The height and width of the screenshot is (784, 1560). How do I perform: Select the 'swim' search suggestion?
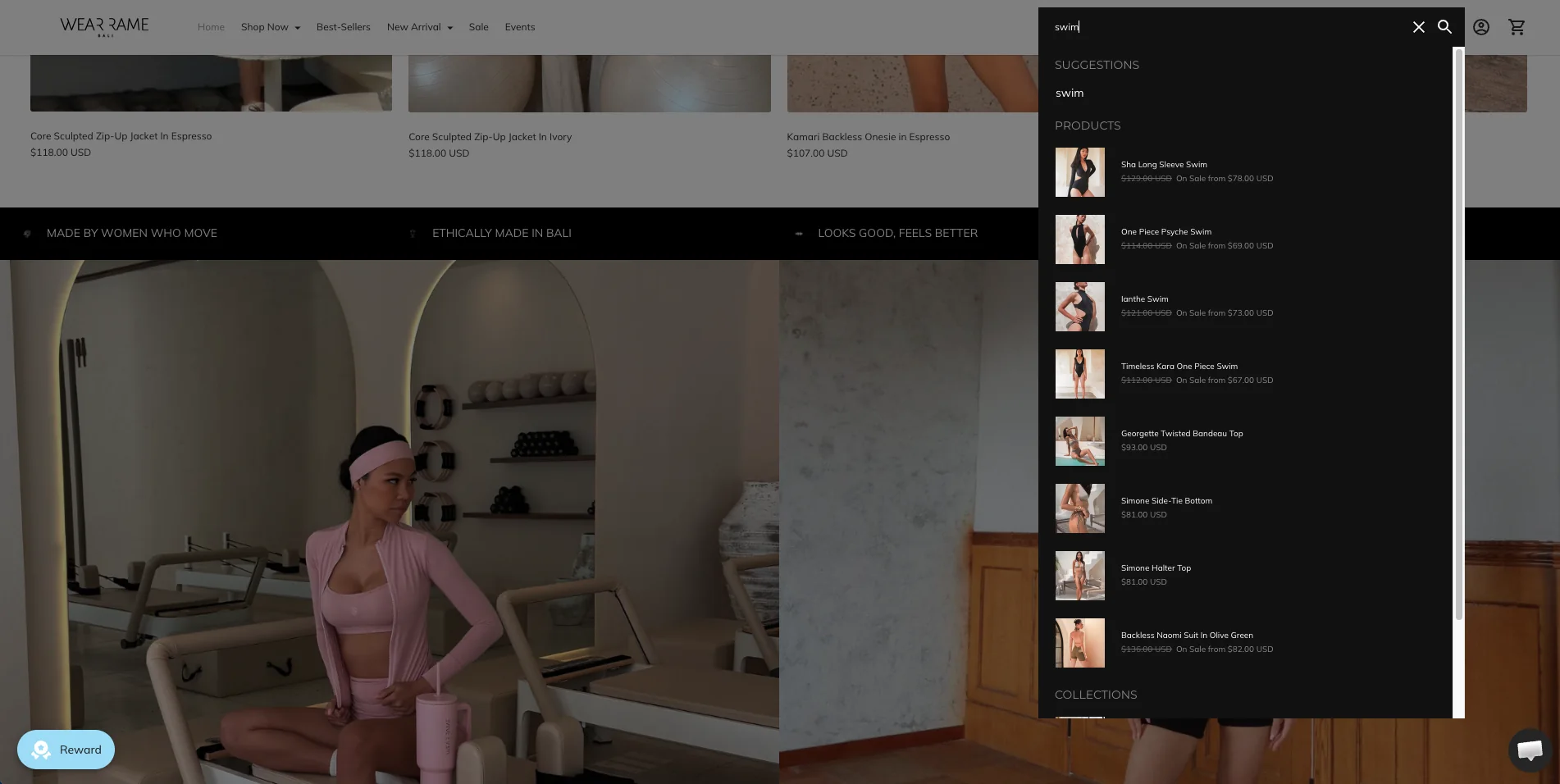point(1070,93)
